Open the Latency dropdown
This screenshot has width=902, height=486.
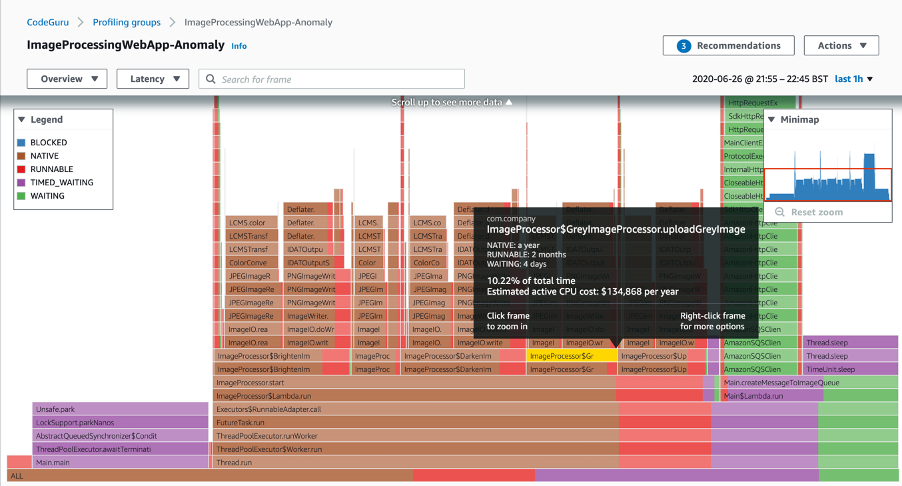[x=152, y=79]
